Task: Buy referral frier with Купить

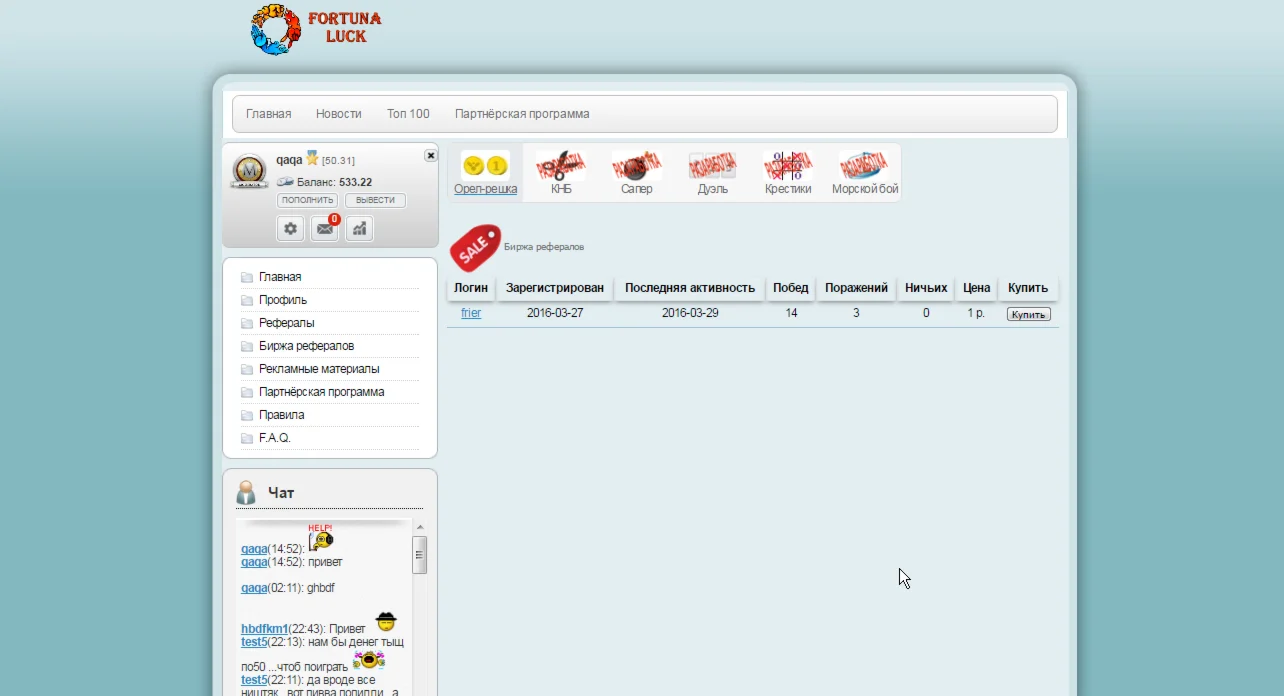Action: (x=1028, y=314)
